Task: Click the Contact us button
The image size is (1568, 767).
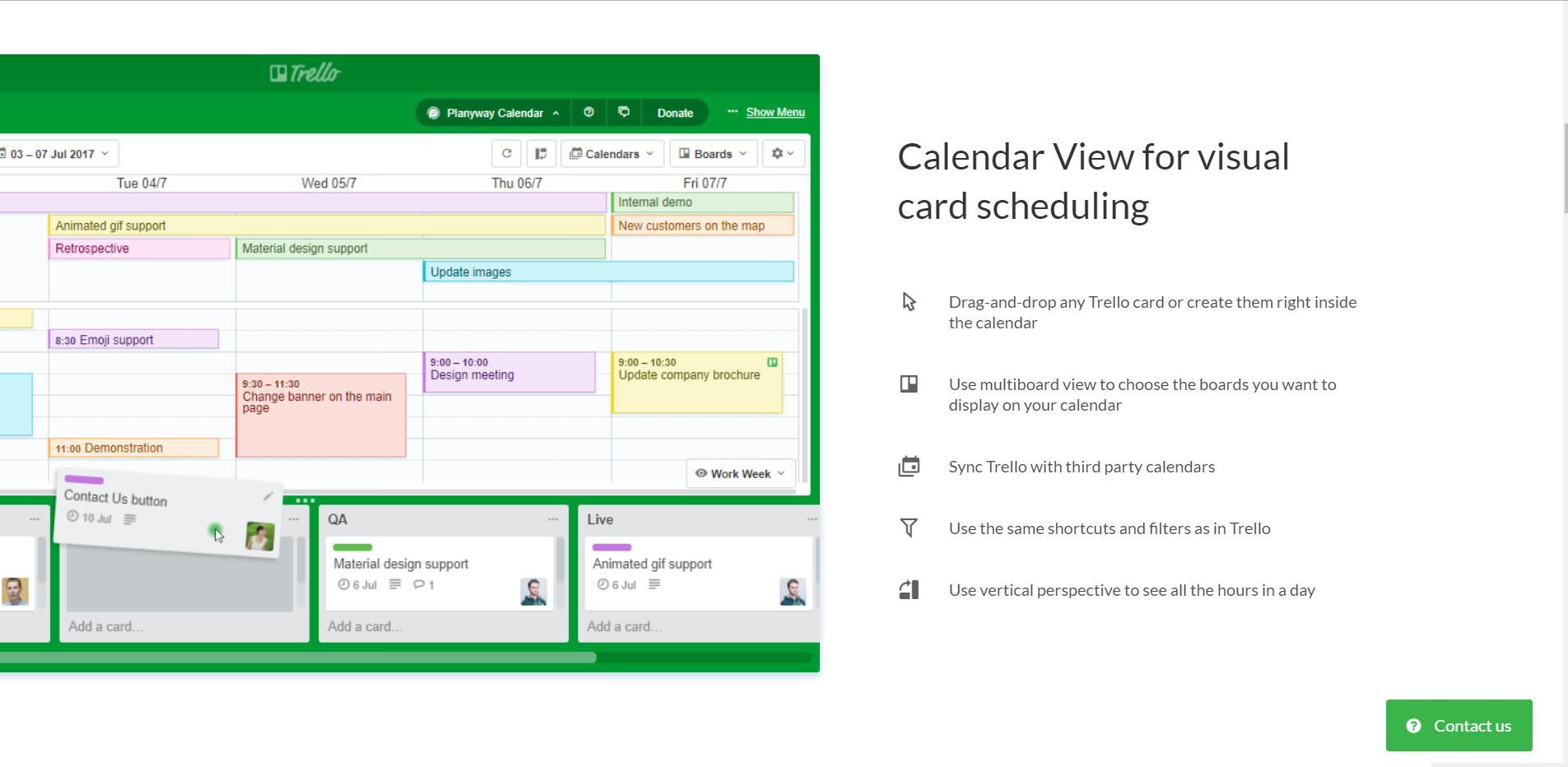Action: coord(1459,725)
